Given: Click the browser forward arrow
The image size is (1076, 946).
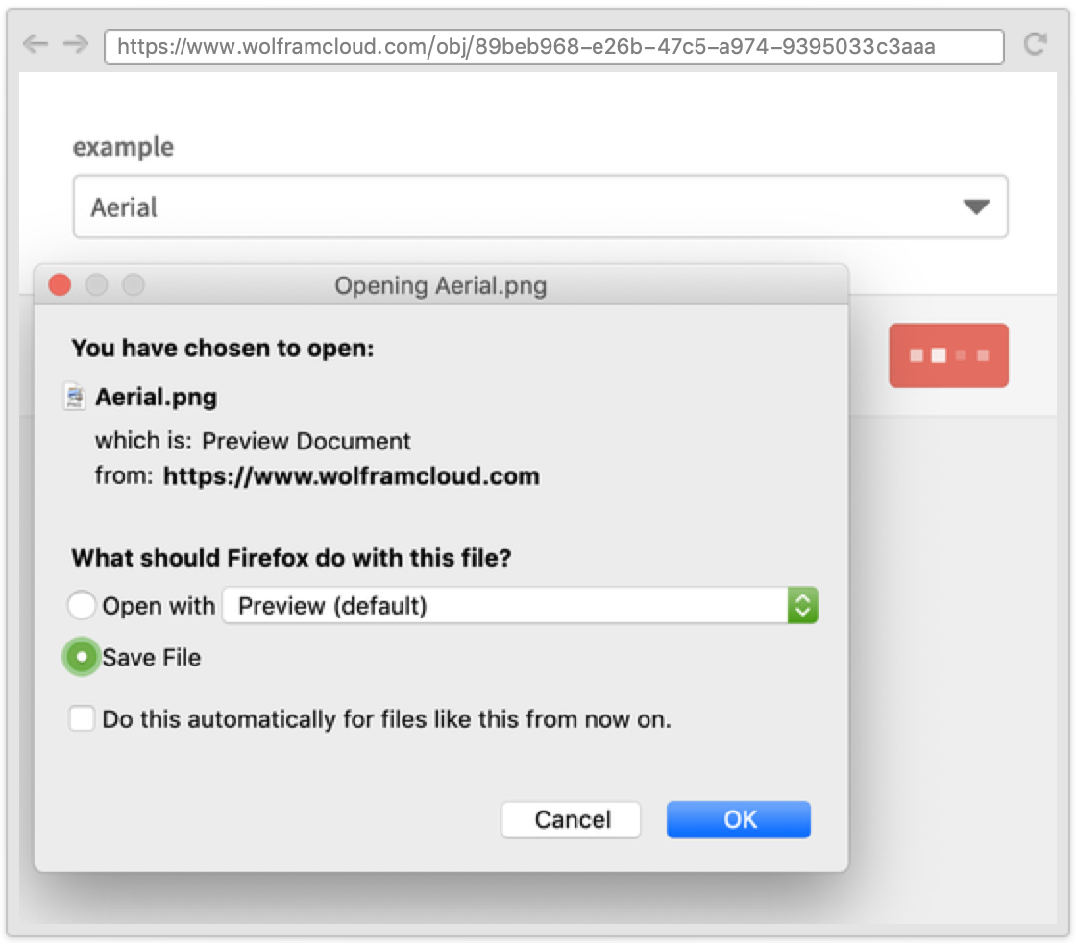Looking at the screenshot, I should pos(75,45).
